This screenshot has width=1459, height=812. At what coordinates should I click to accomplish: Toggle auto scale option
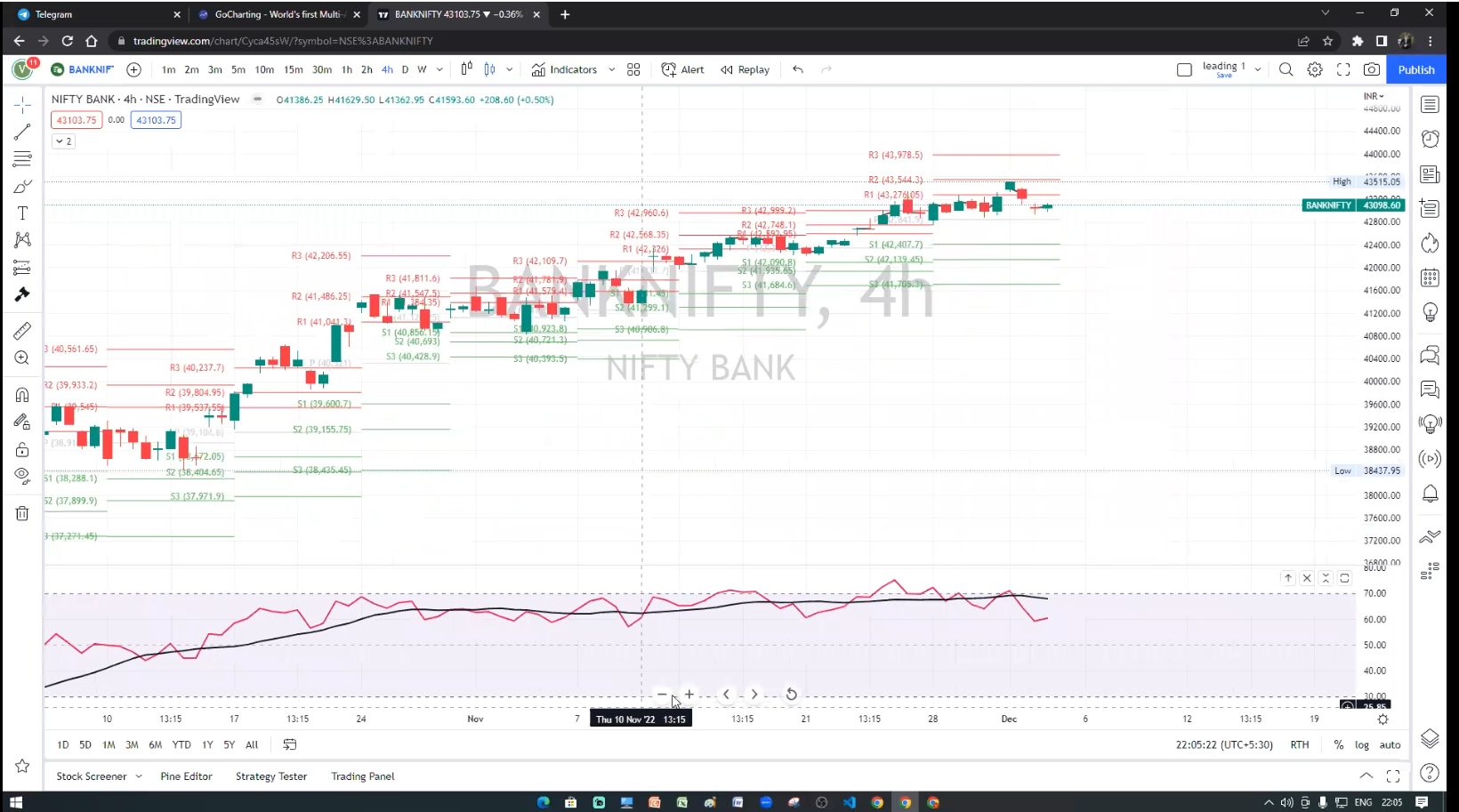(1390, 744)
